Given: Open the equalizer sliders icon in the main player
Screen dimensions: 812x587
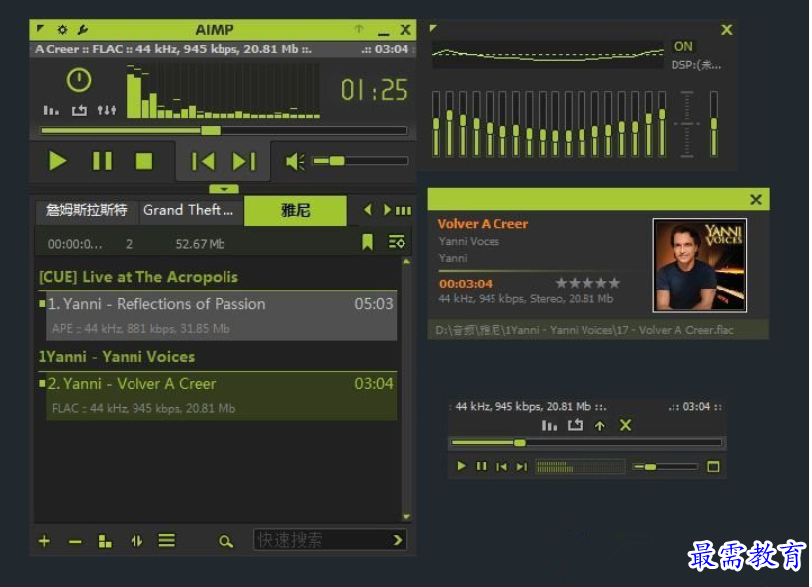Looking at the screenshot, I should 107,110.
